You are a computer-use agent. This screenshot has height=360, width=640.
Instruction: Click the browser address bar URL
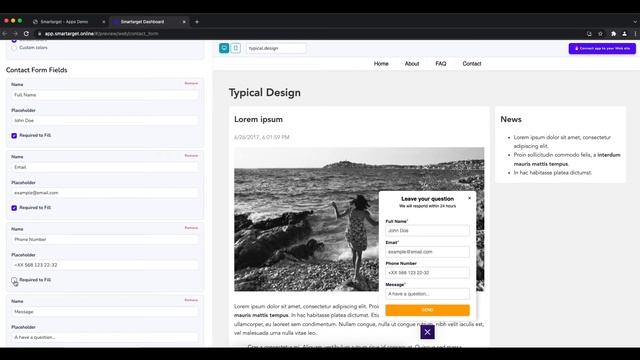[x=102, y=34]
